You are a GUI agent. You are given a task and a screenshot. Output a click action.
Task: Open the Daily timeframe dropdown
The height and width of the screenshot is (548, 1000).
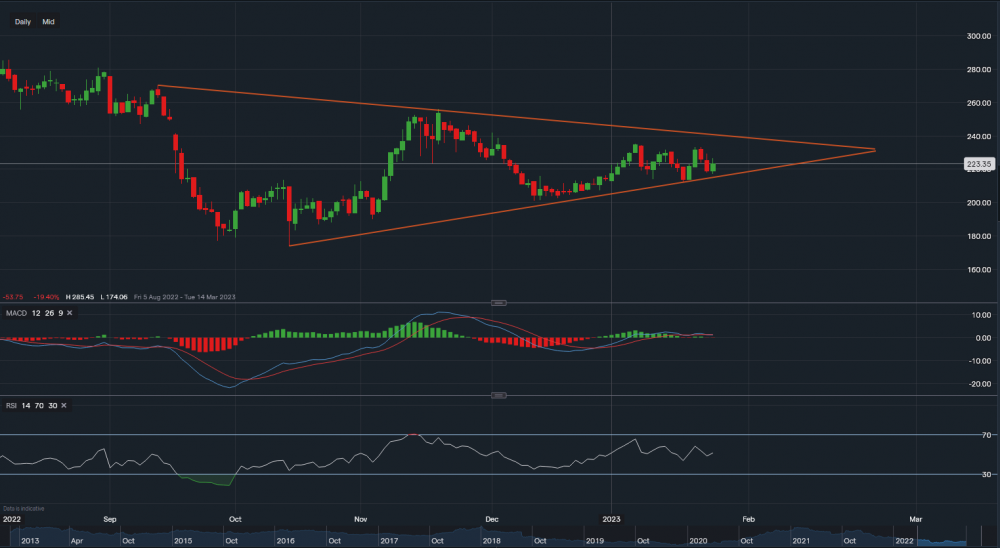tap(22, 21)
